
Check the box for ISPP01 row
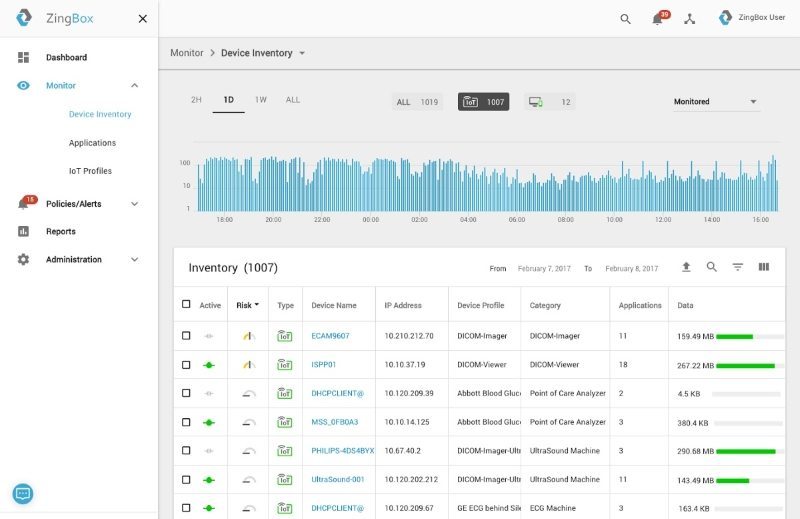pos(186,365)
